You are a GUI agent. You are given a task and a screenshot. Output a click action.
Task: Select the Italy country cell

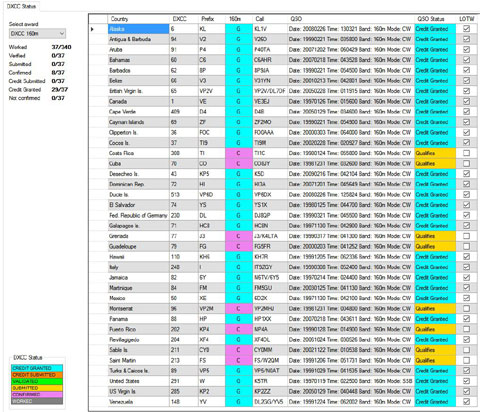pyautogui.click(x=139, y=267)
